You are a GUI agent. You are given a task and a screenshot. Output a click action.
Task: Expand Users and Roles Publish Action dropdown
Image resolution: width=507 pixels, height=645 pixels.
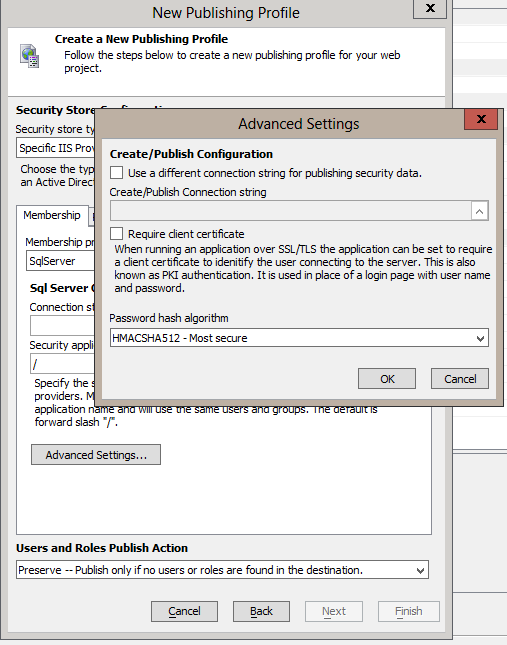(x=222, y=570)
